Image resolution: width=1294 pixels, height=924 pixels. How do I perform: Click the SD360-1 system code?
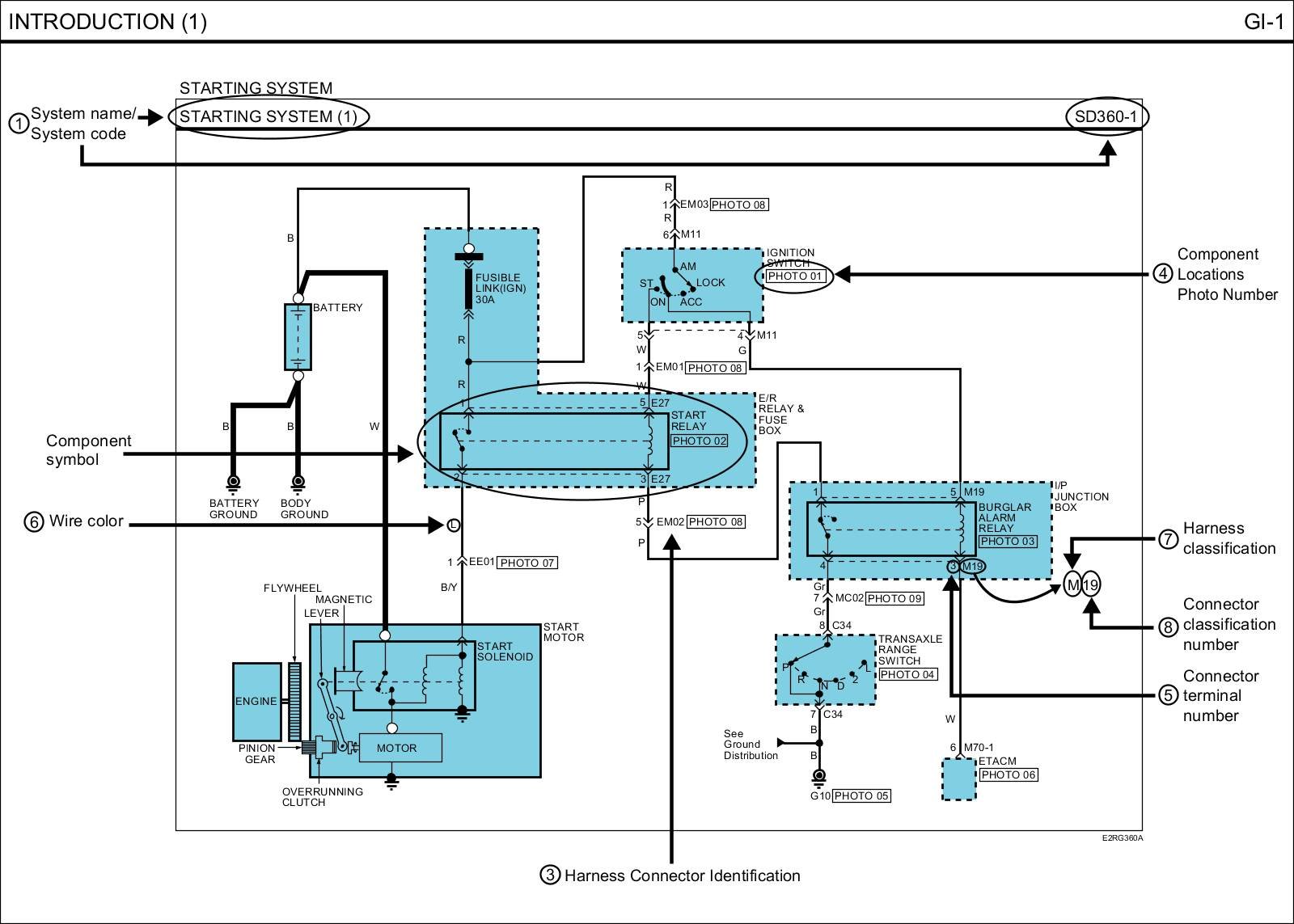[x=1106, y=116]
